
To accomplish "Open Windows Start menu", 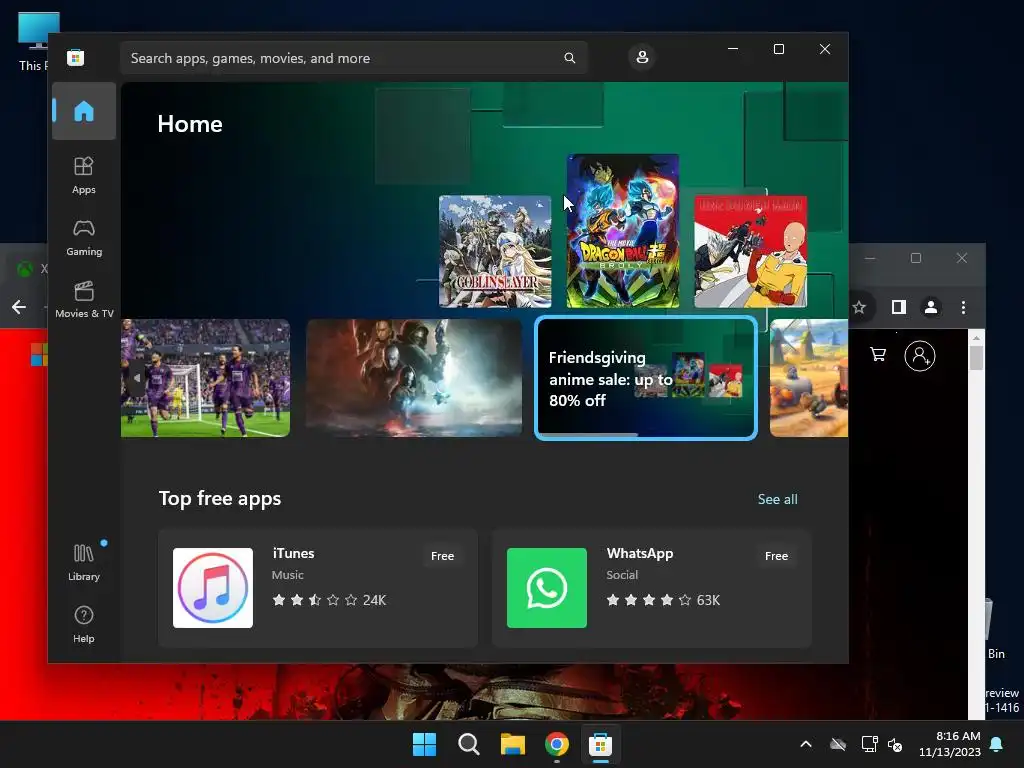I will [x=424, y=744].
